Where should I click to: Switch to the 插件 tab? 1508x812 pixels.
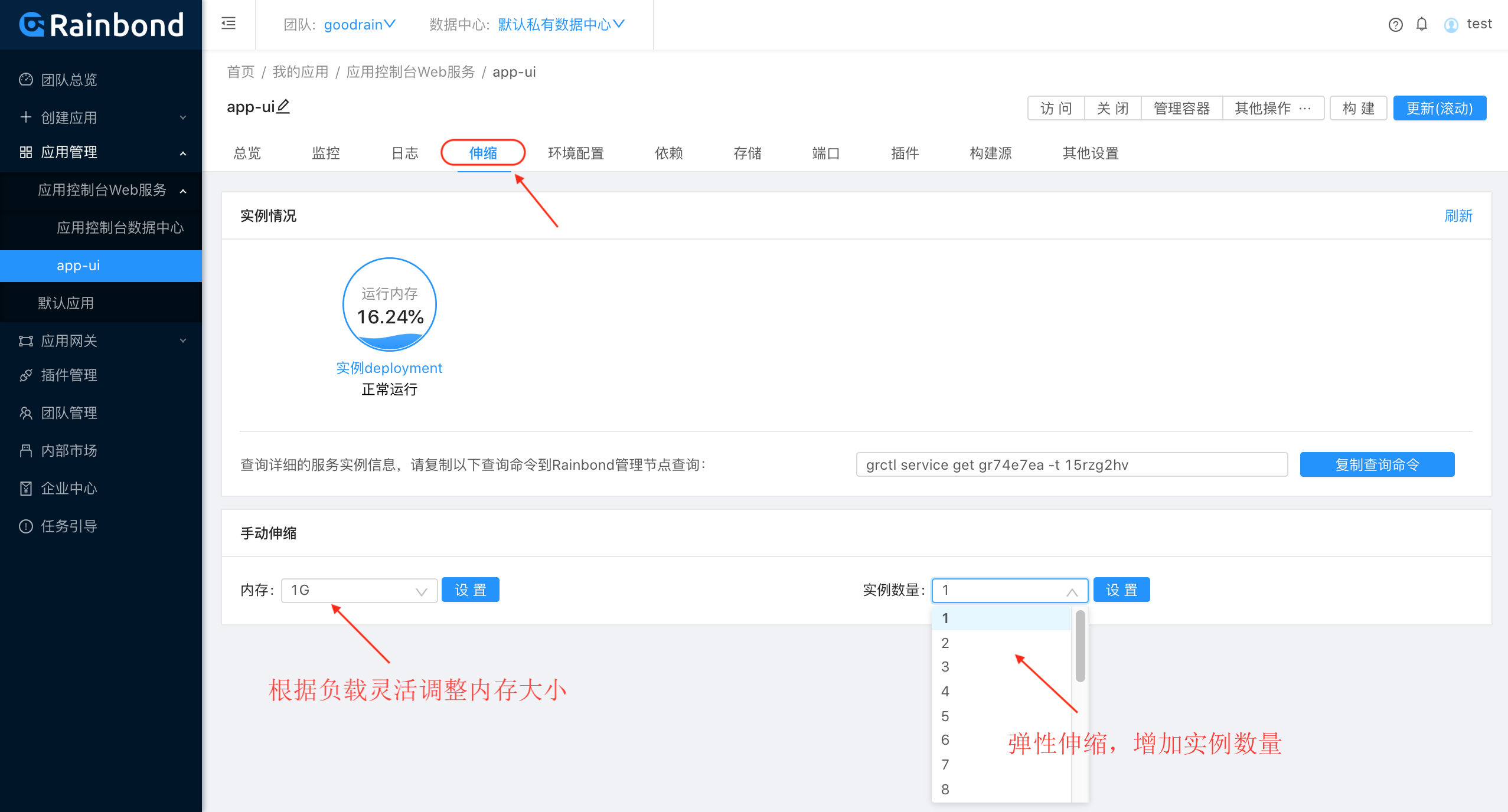905,153
